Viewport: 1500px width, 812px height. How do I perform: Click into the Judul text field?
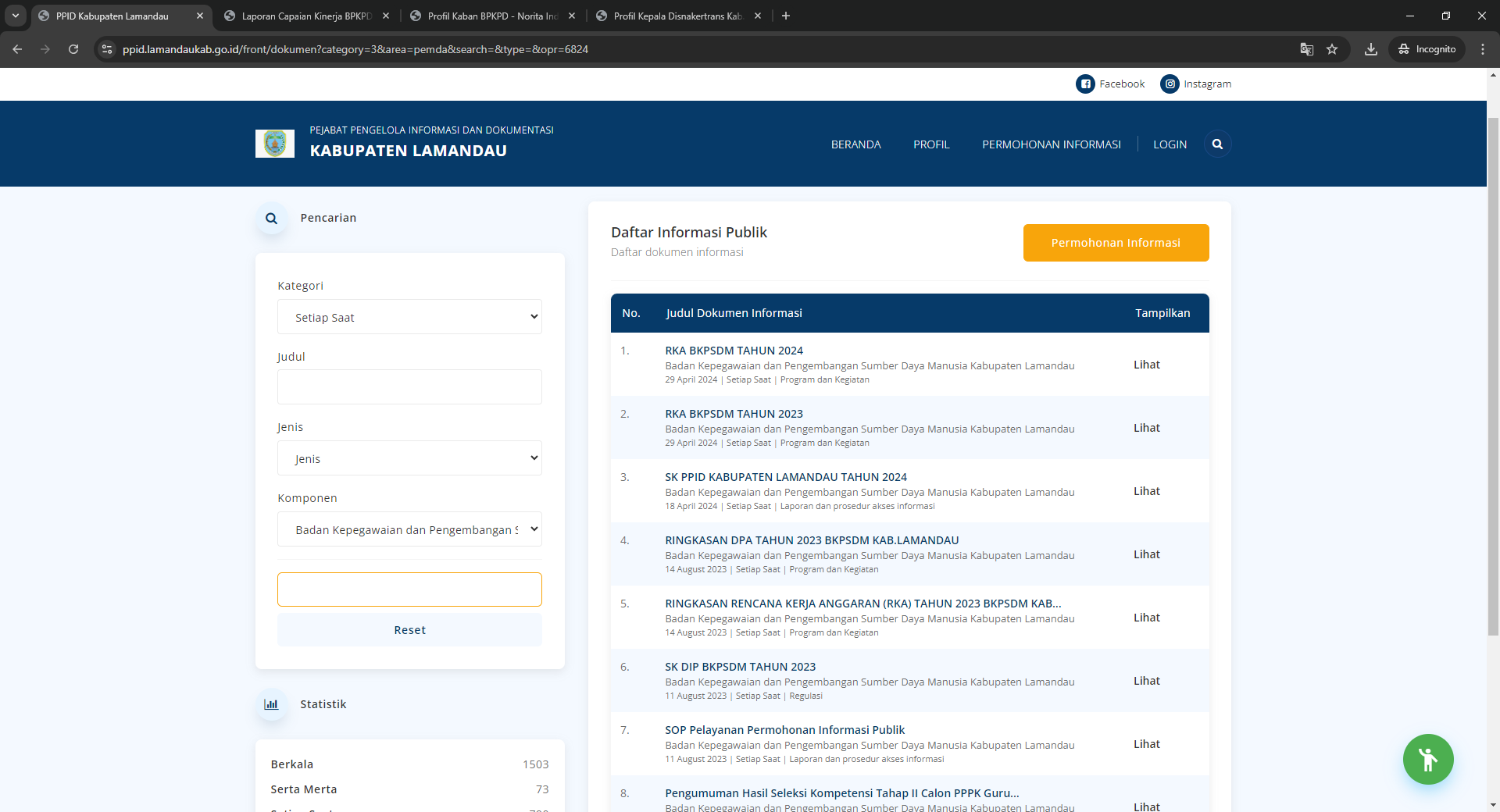click(x=409, y=387)
